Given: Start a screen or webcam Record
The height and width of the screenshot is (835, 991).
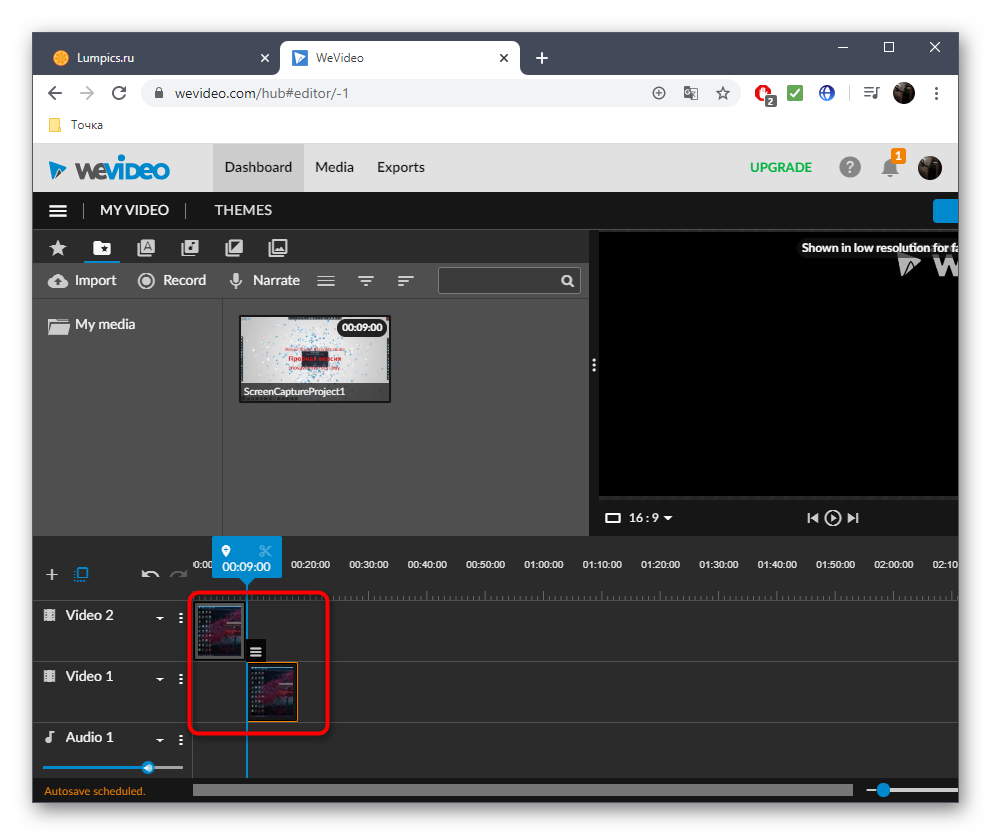Looking at the screenshot, I should coord(172,281).
